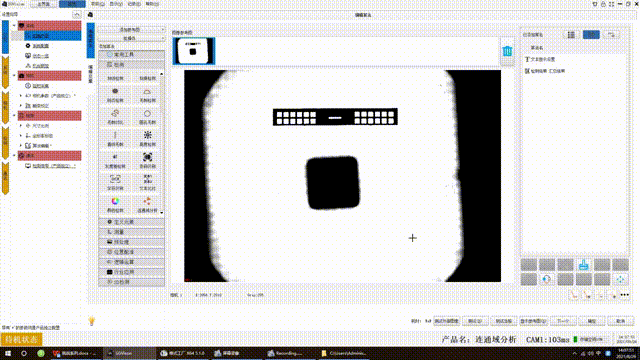Select the reference image thumbnail above the canvas
Screen dimensions: 640x360
[194, 51]
